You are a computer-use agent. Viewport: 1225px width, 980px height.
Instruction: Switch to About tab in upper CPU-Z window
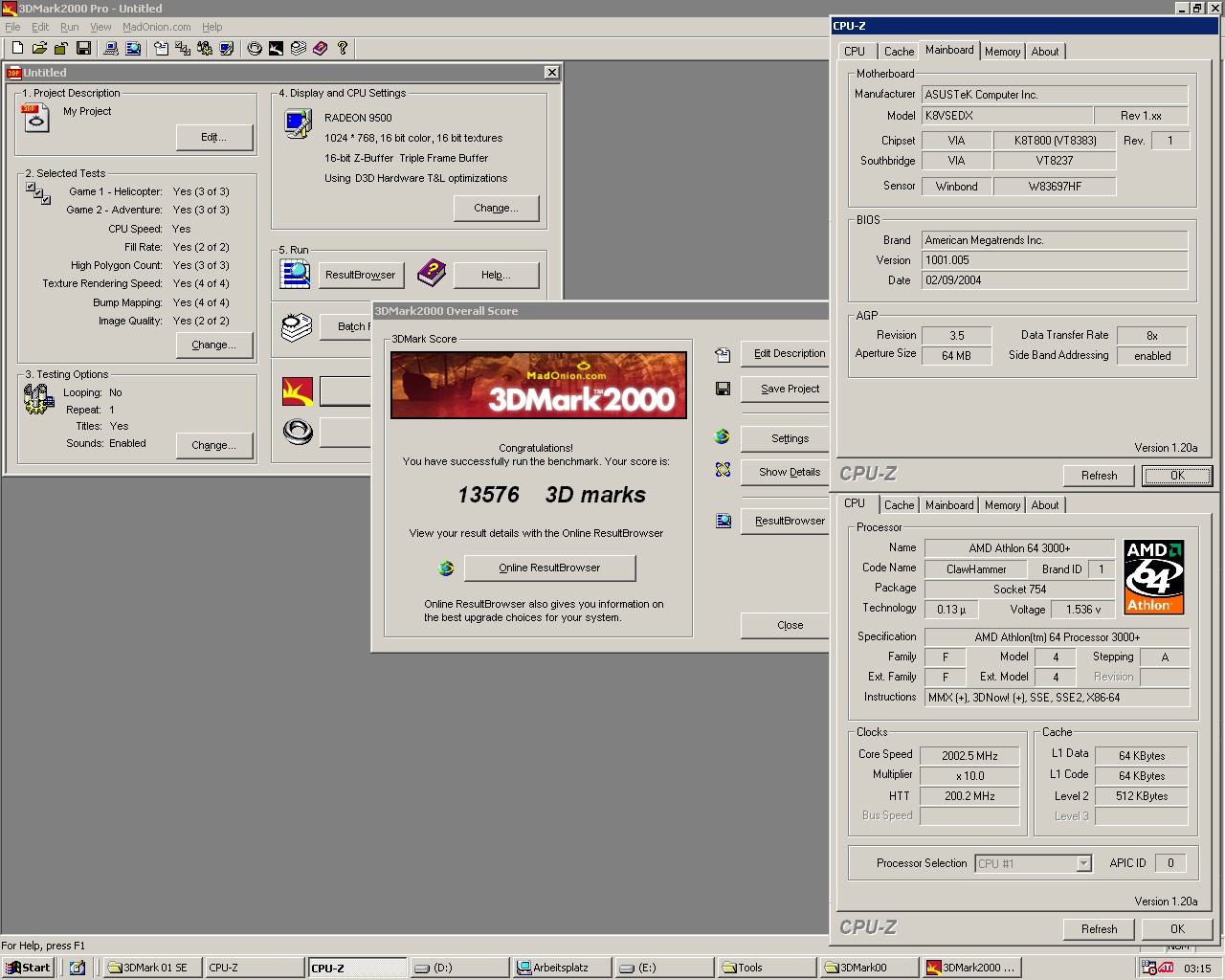(x=1045, y=52)
